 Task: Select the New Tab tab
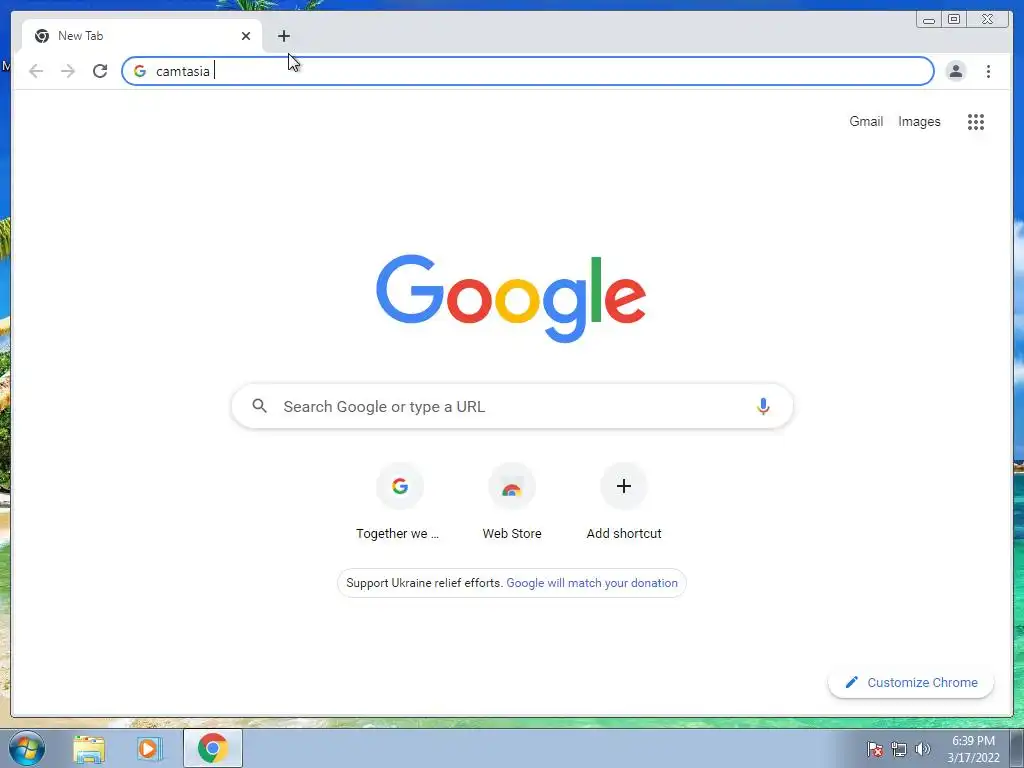click(142, 36)
